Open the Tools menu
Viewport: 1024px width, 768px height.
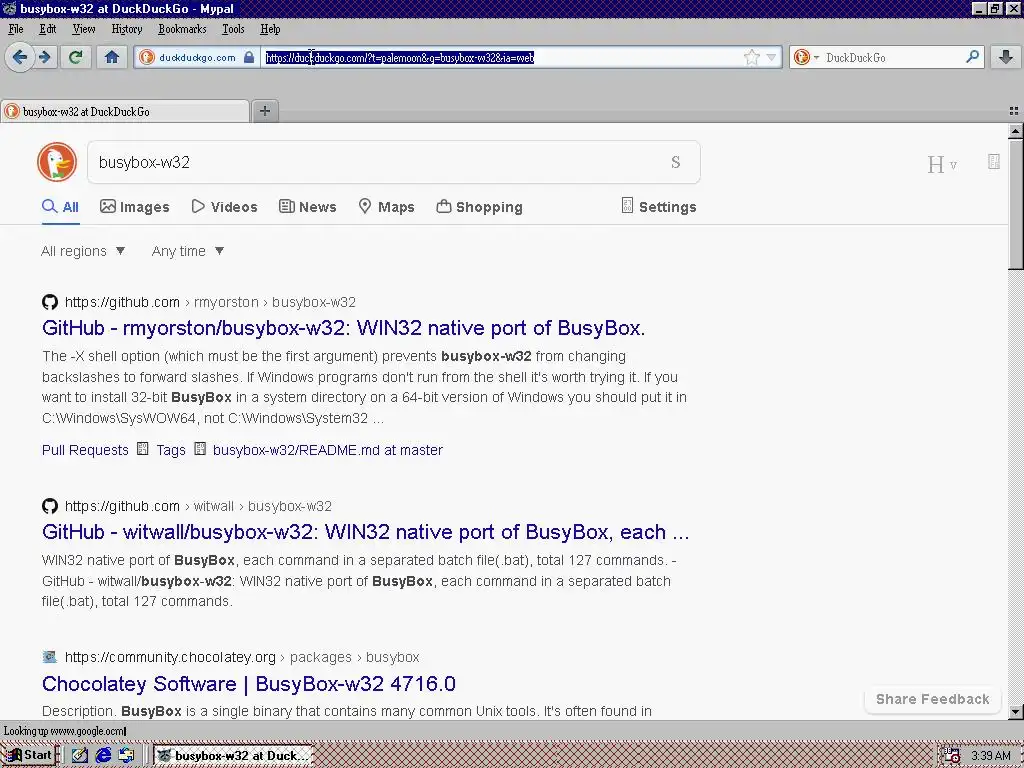click(233, 29)
